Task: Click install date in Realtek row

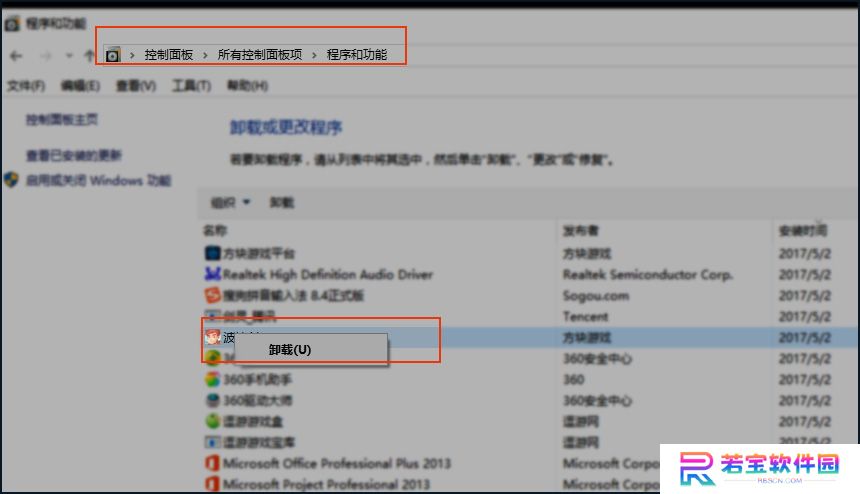Action: (x=805, y=274)
